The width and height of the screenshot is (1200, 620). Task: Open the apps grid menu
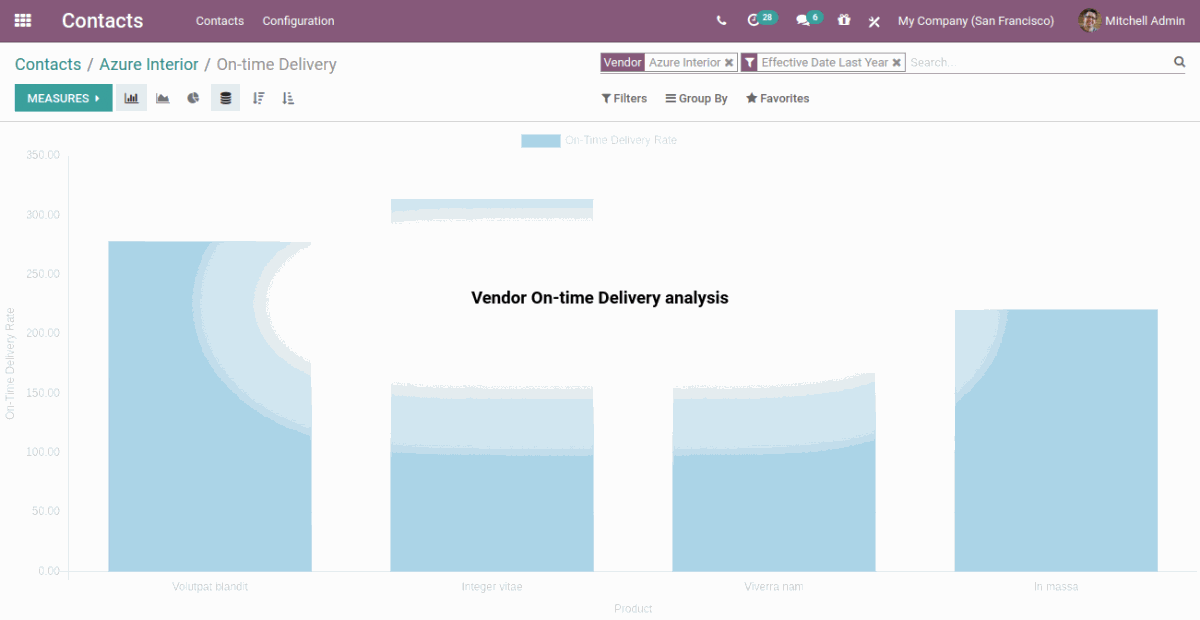point(22,20)
